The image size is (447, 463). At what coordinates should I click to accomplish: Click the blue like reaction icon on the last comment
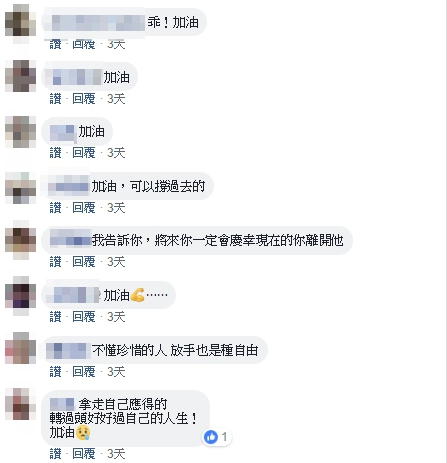(211, 437)
